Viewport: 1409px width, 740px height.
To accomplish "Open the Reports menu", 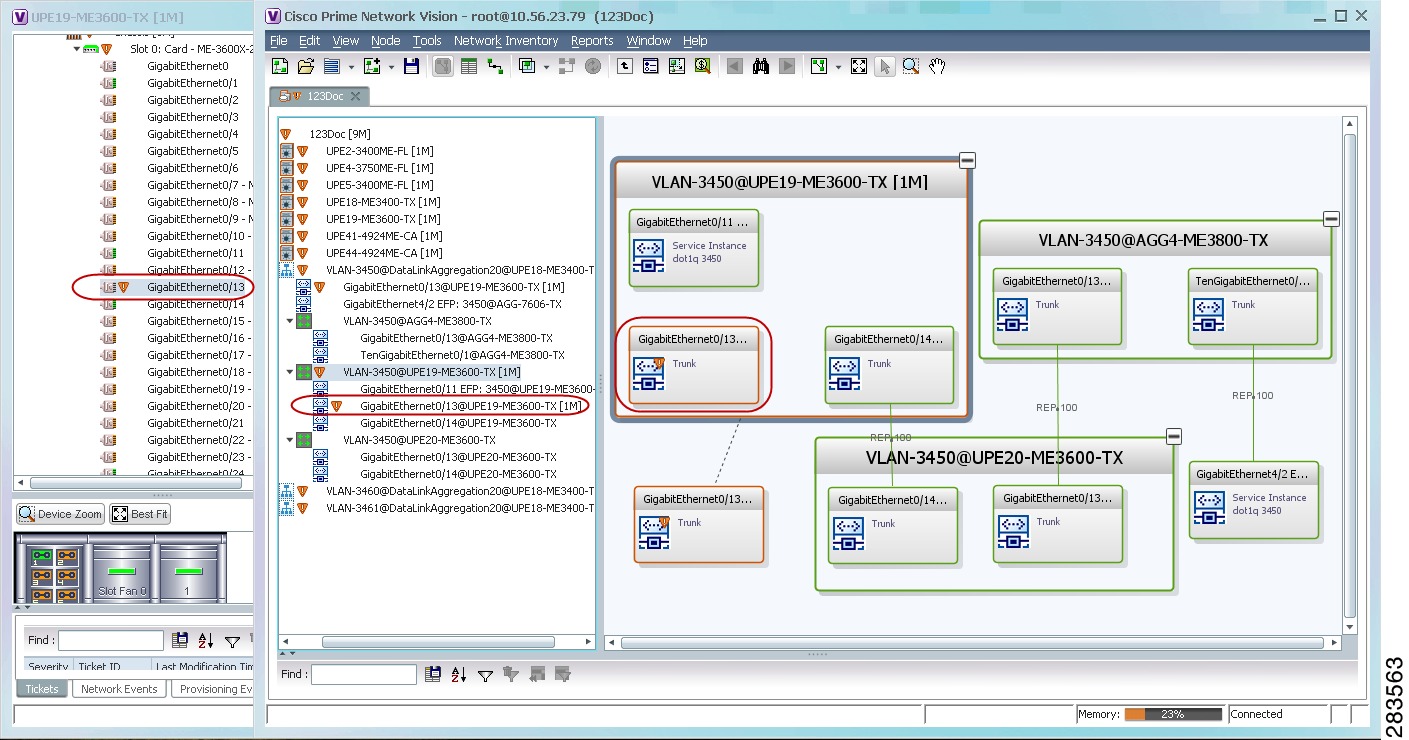I will 592,41.
